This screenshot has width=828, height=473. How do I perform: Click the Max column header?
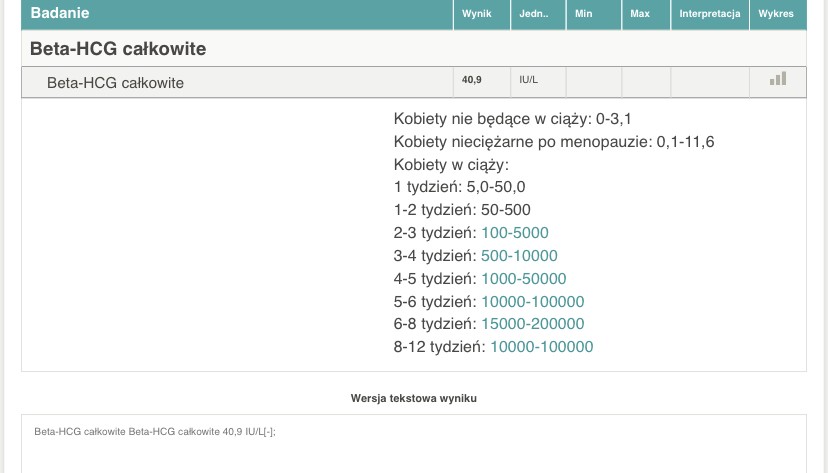click(x=640, y=14)
